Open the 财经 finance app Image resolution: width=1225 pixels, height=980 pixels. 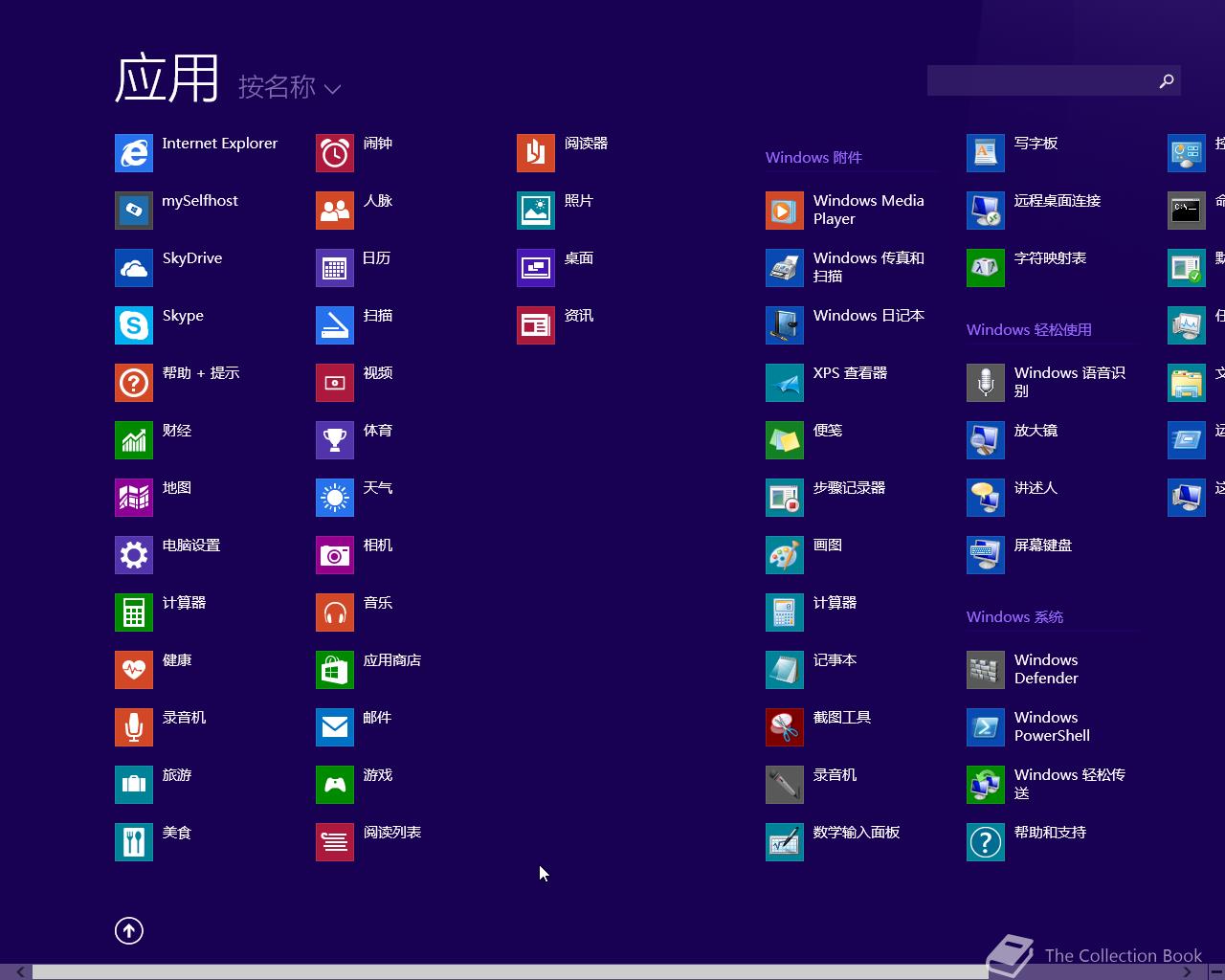pyautogui.click(x=134, y=440)
